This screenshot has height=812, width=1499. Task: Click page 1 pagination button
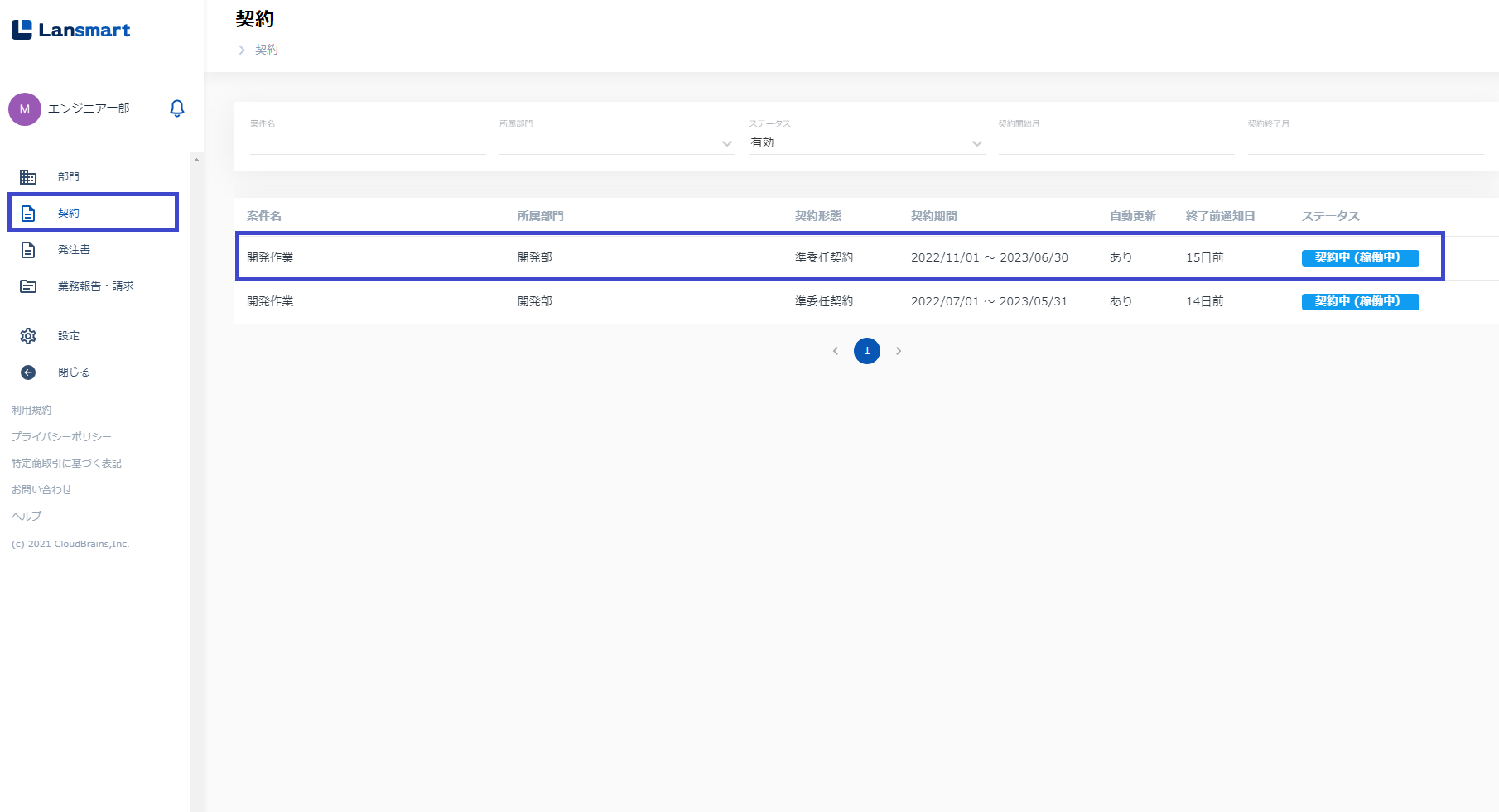[x=867, y=351]
